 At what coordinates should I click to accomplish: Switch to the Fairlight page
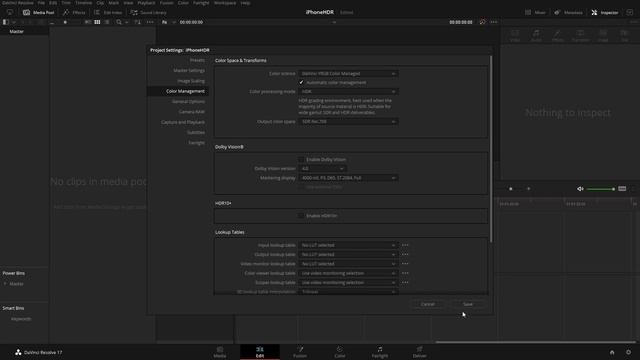coord(380,352)
